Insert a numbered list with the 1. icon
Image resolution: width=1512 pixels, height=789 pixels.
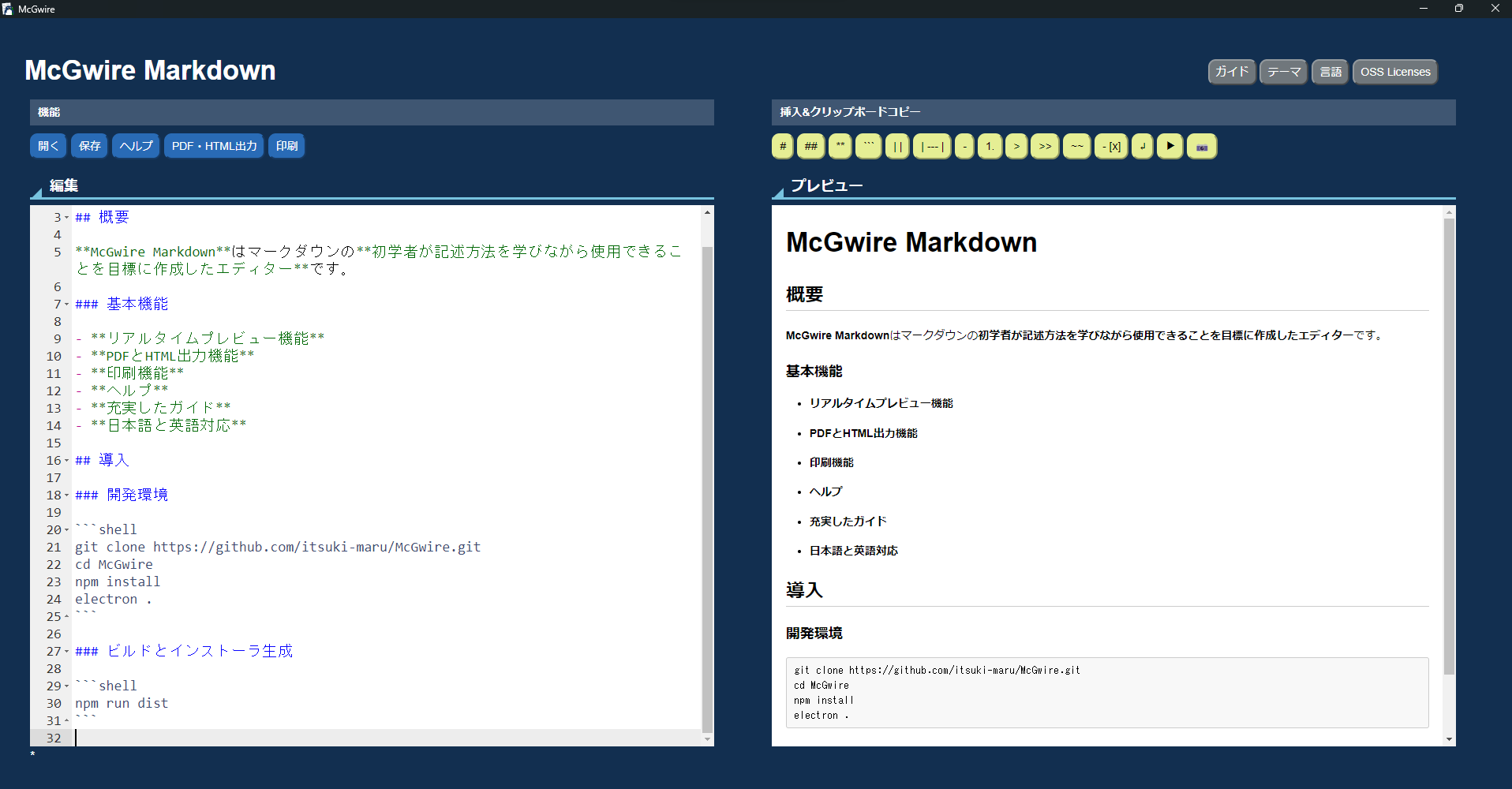(989, 146)
